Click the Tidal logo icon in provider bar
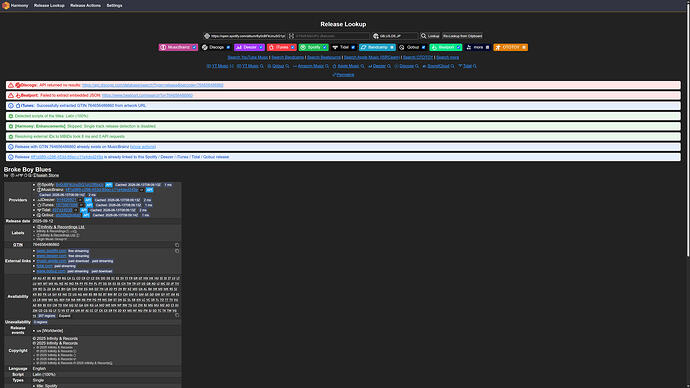Screen dimensions: 690x388 pyautogui.click(x=335, y=47)
